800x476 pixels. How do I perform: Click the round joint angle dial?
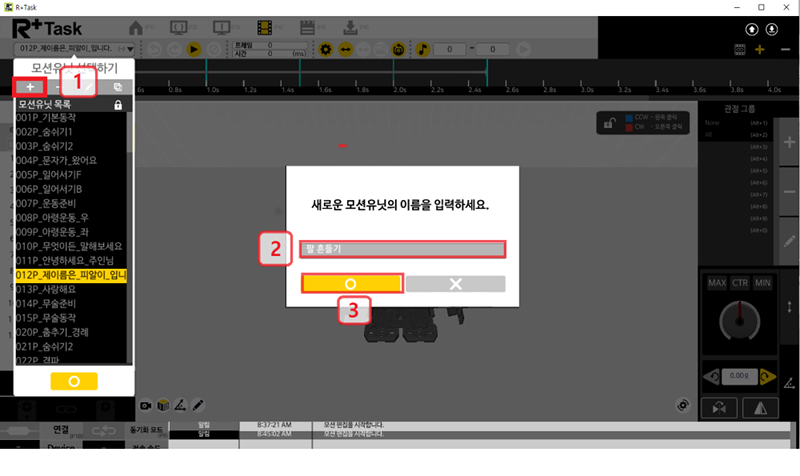point(740,323)
